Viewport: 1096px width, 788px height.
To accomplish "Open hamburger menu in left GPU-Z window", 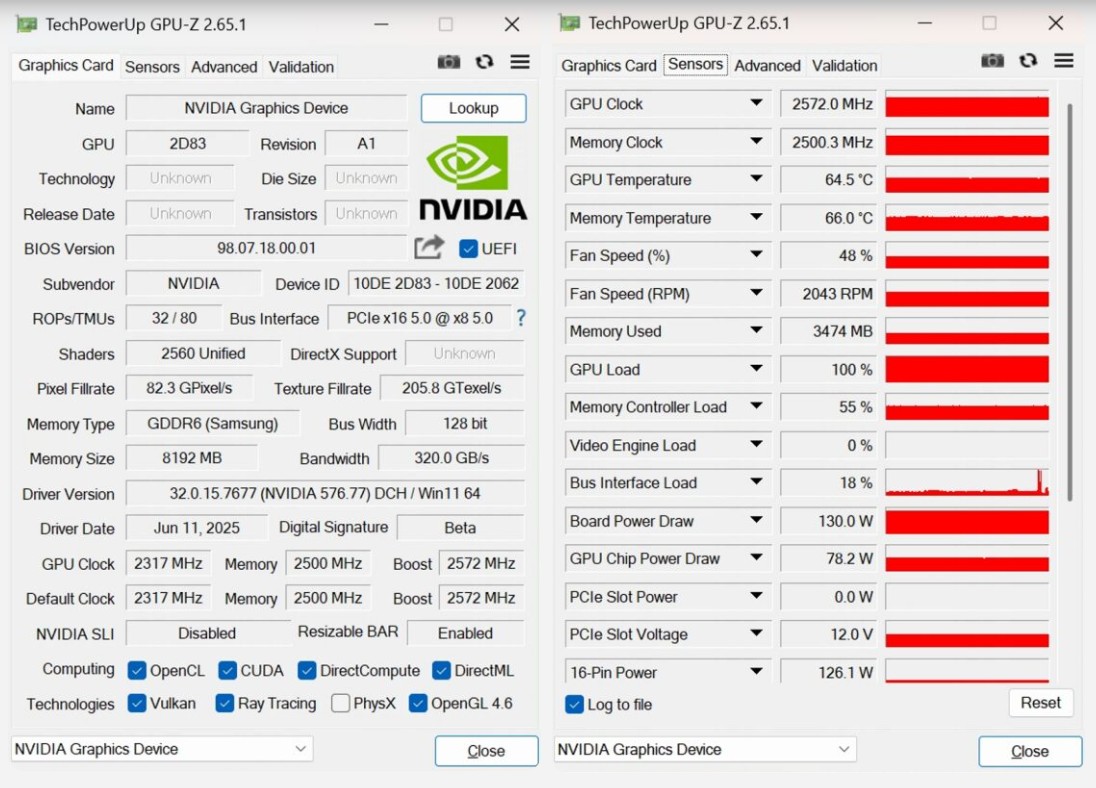I will click(519, 62).
